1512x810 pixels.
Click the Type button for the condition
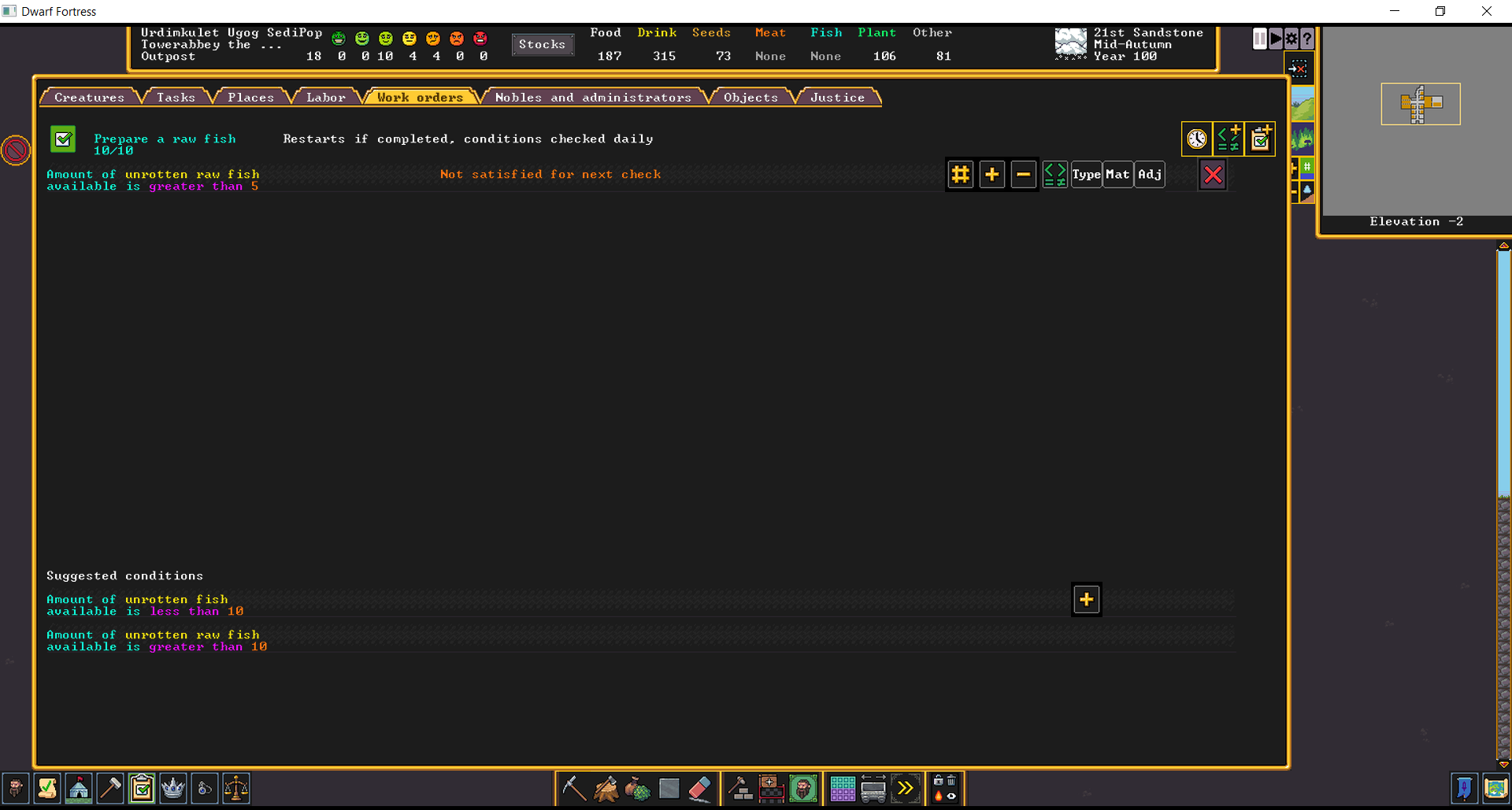[1087, 175]
